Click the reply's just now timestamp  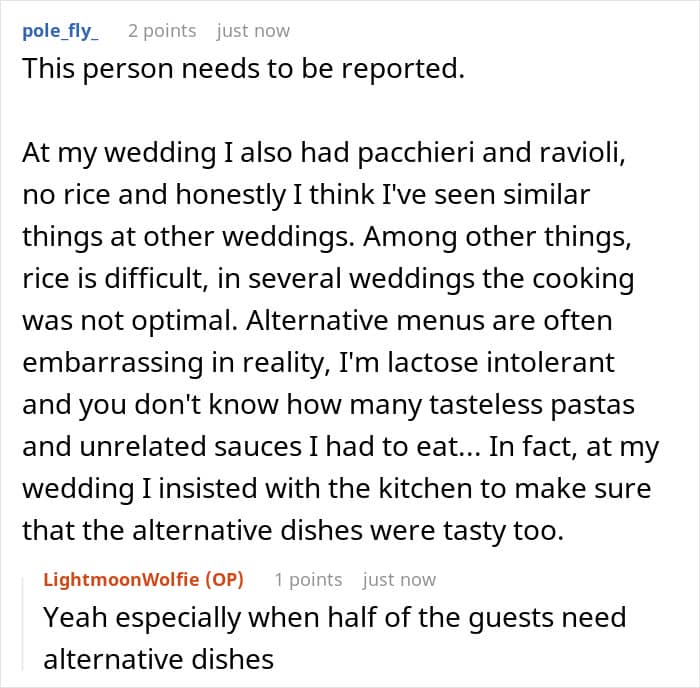[x=399, y=580]
